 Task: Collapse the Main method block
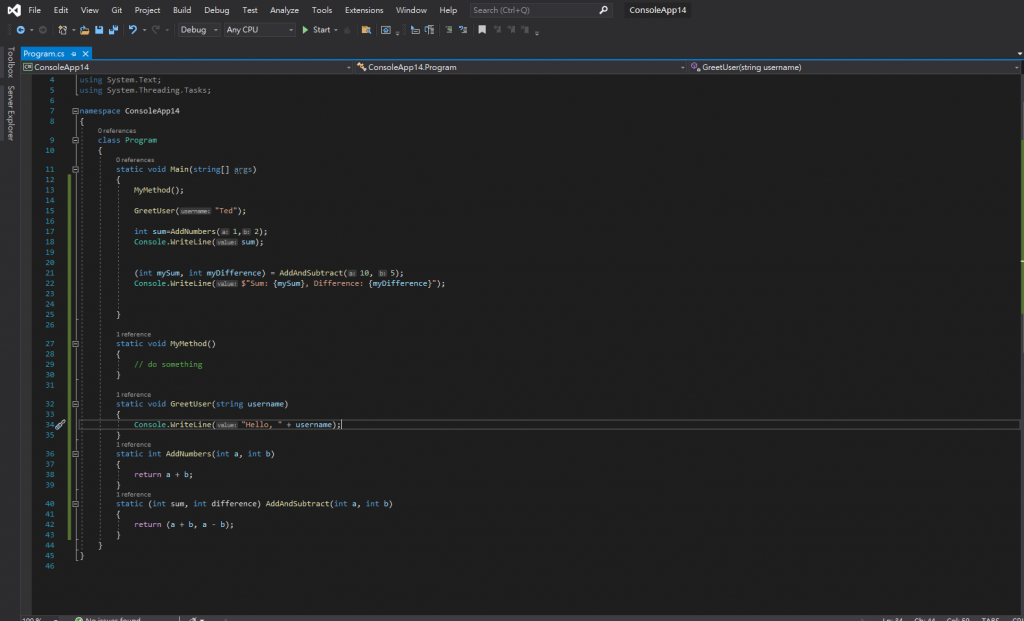point(75,170)
